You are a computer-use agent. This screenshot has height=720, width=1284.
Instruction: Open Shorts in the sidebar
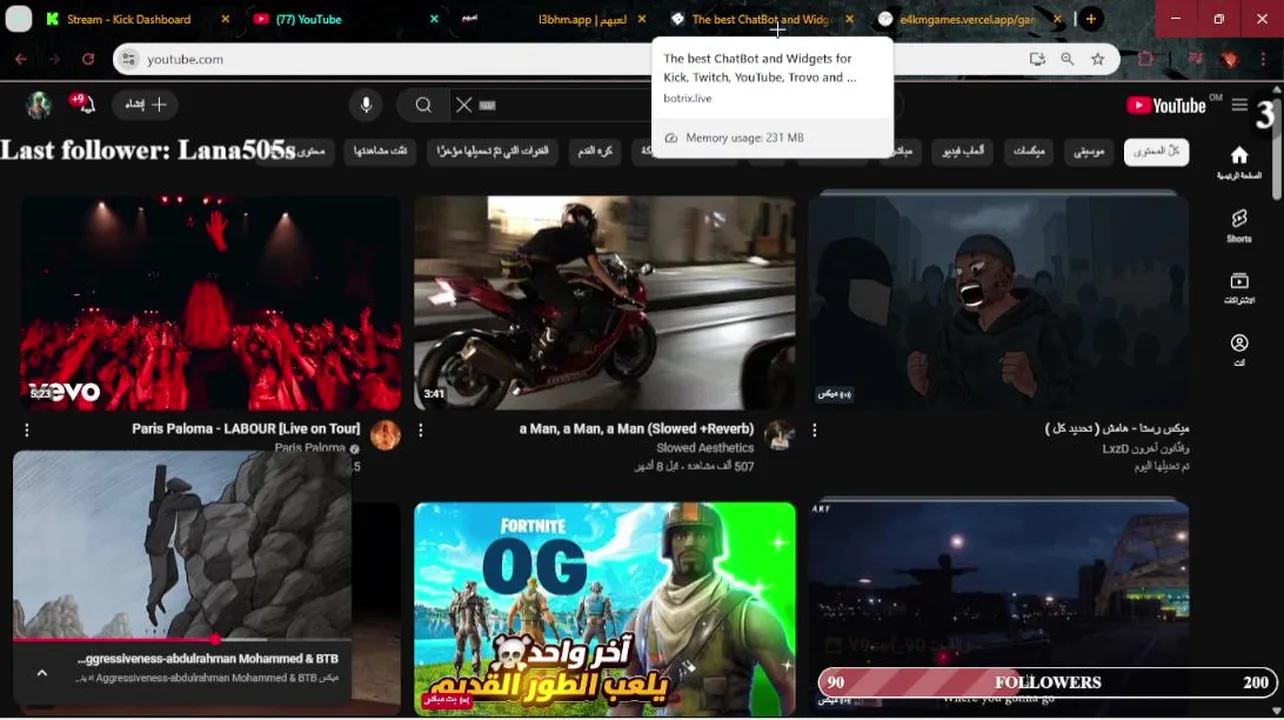1239,225
